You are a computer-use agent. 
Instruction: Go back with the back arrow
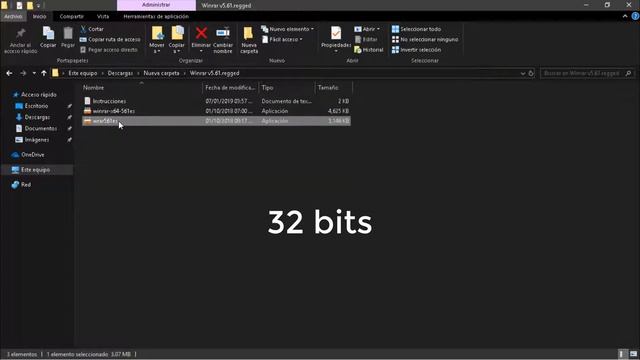coord(9,73)
